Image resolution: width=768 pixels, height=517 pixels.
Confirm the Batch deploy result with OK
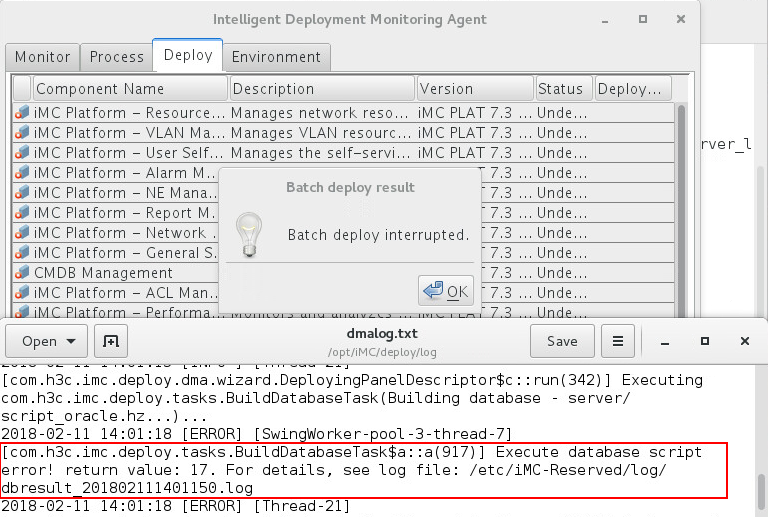click(446, 291)
